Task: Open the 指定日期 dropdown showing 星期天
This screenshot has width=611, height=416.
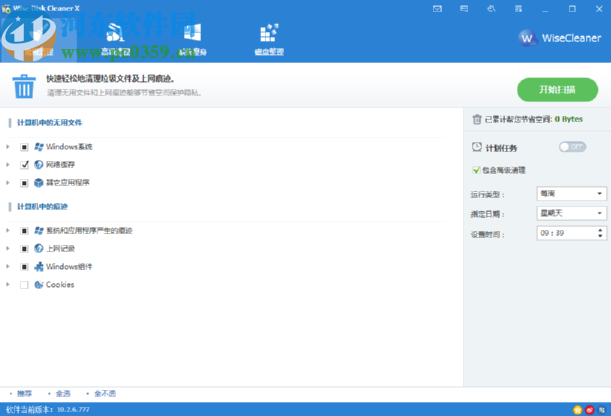Action: 572,213
